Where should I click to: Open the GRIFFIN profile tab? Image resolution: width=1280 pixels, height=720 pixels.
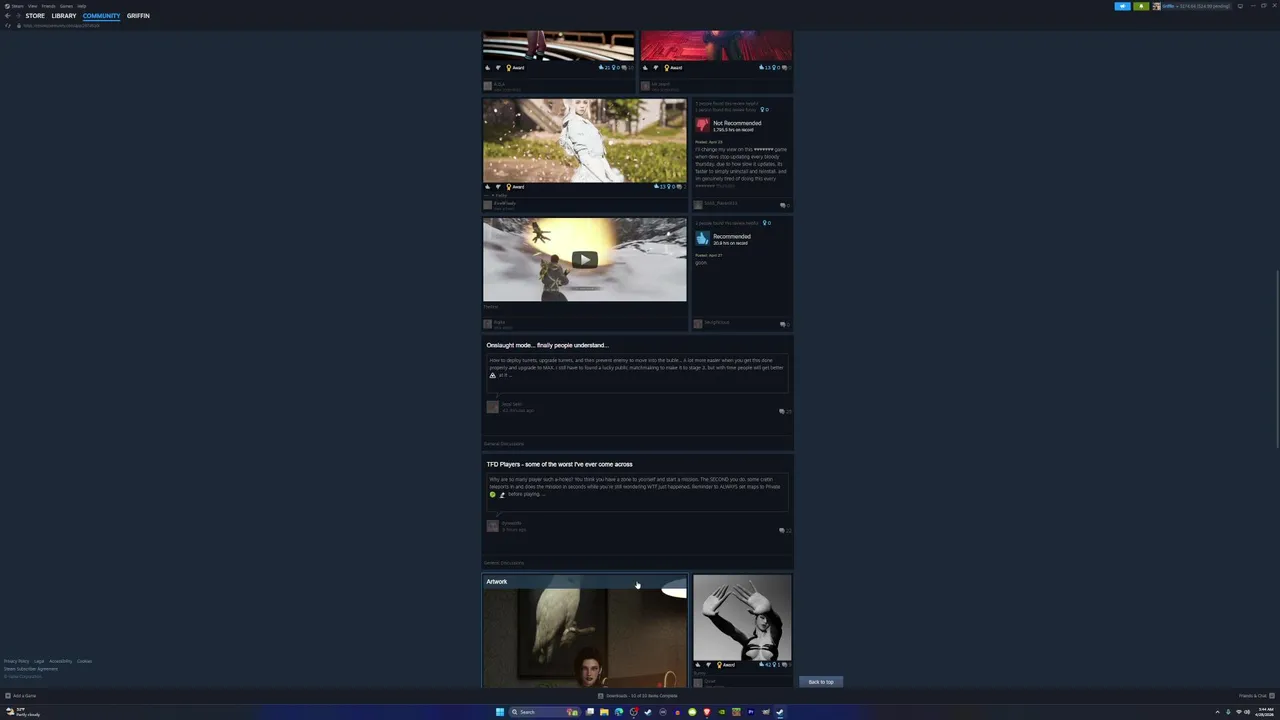click(138, 16)
